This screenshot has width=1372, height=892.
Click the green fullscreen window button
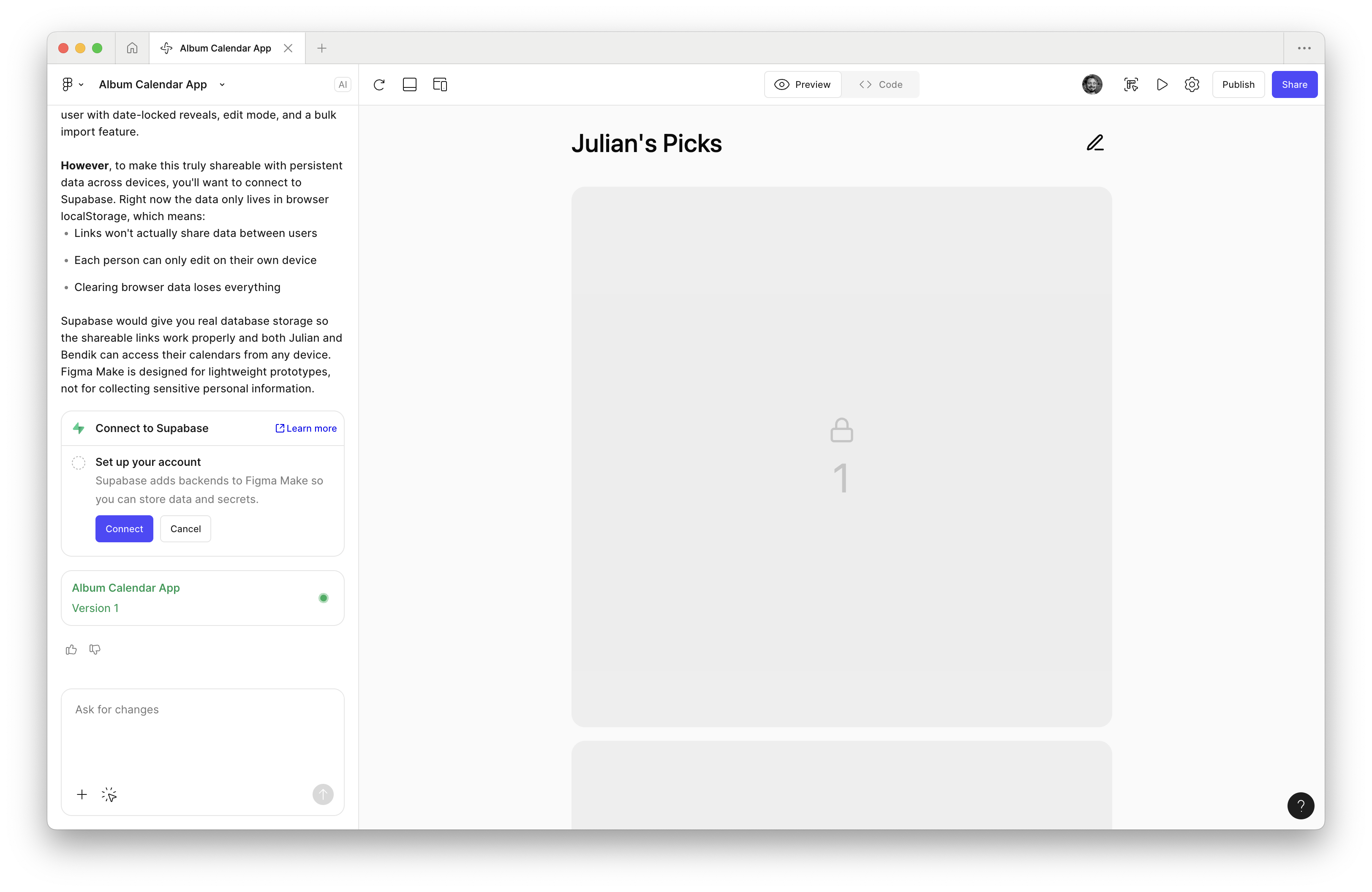click(x=98, y=48)
